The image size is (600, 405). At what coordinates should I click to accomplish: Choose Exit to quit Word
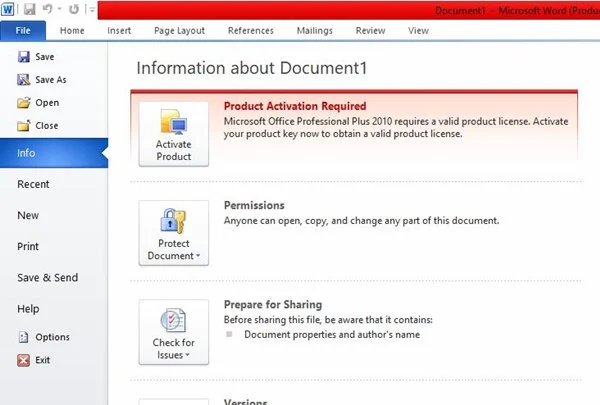[x=42, y=360]
